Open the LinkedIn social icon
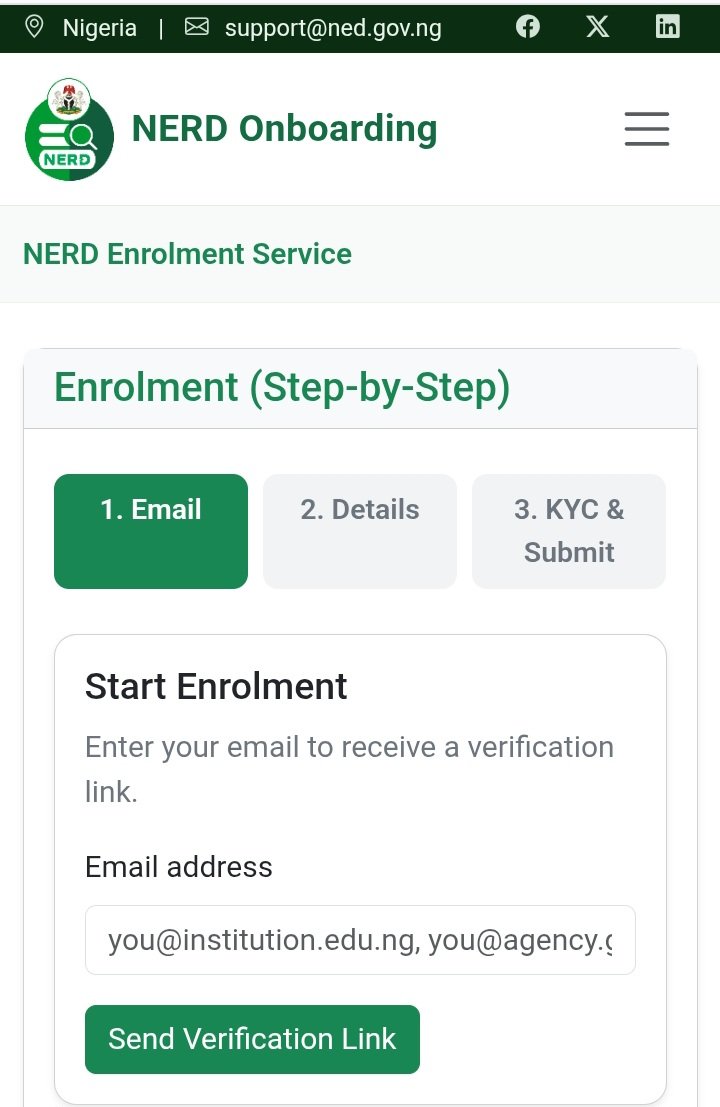Viewport: 720px width, 1107px height. click(x=667, y=27)
